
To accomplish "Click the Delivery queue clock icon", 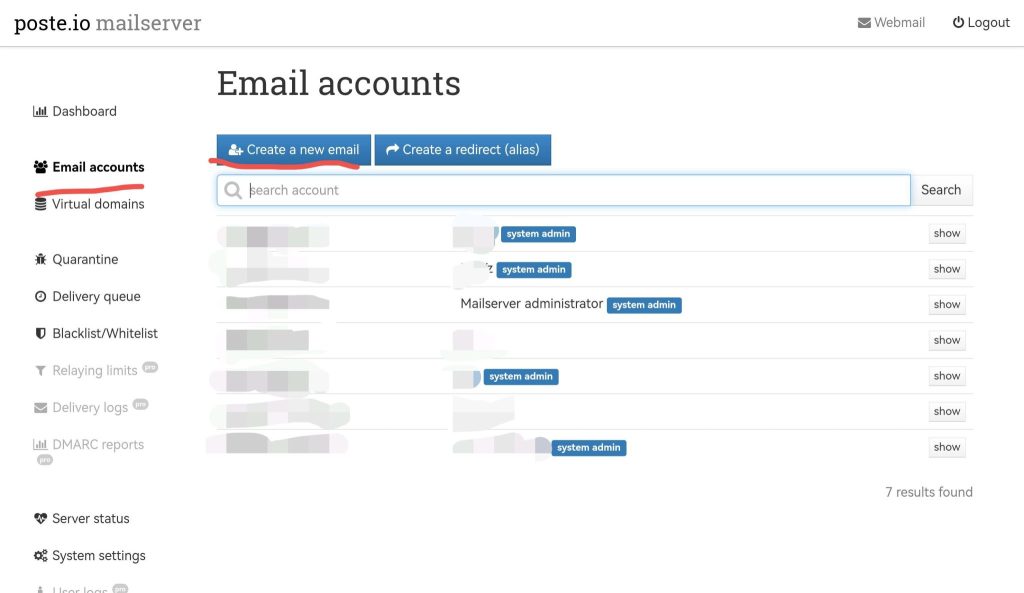I will coord(40,297).
